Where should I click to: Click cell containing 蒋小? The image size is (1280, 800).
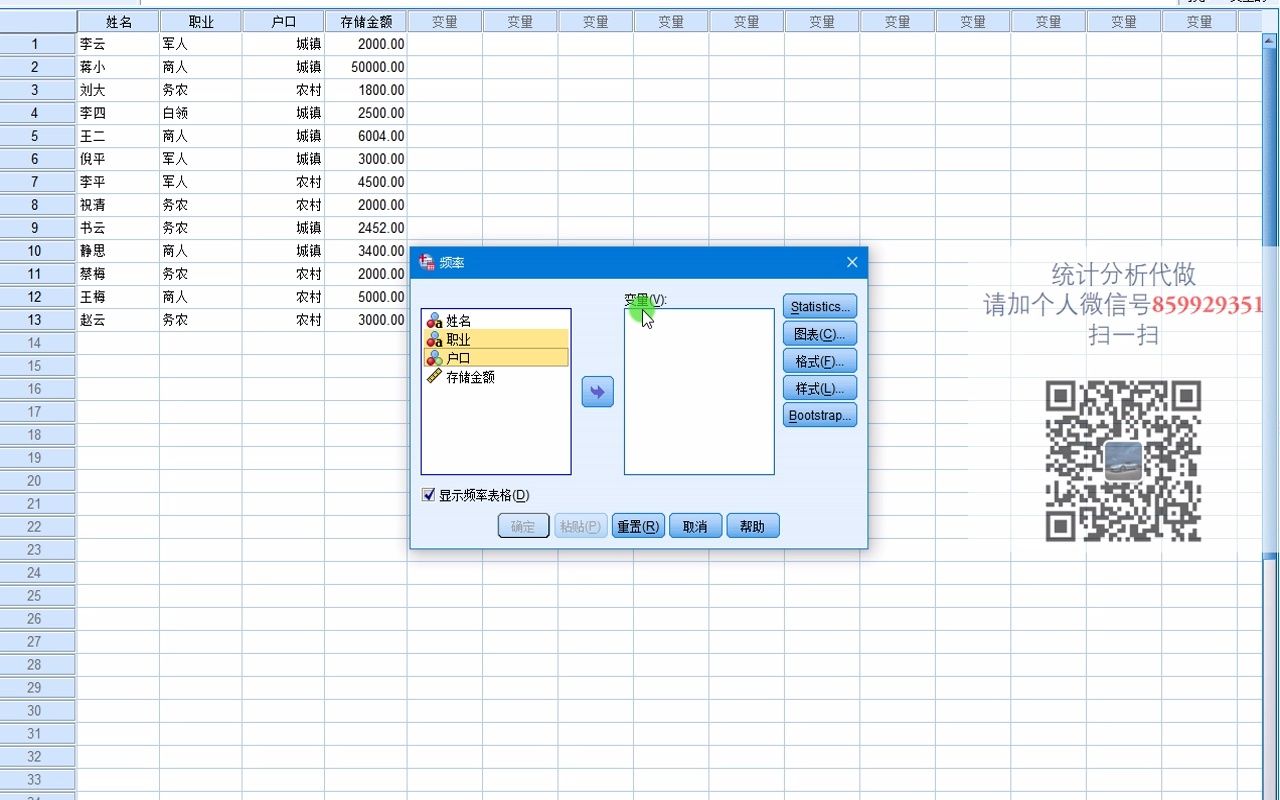pyautogui.click(x=118, y=67)
